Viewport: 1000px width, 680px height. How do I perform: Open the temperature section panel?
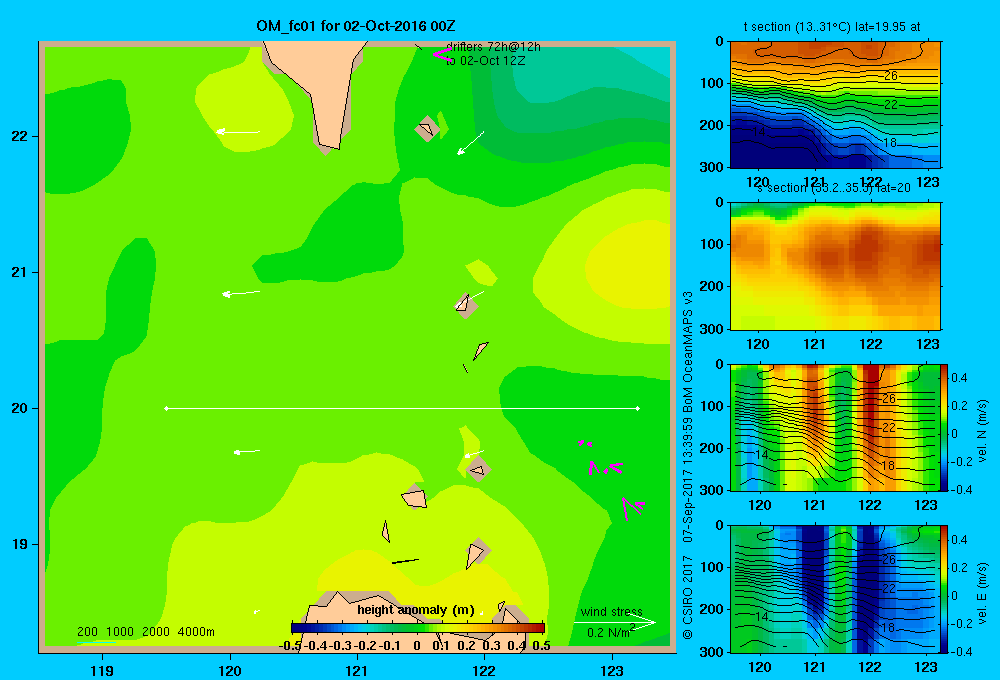835,104
